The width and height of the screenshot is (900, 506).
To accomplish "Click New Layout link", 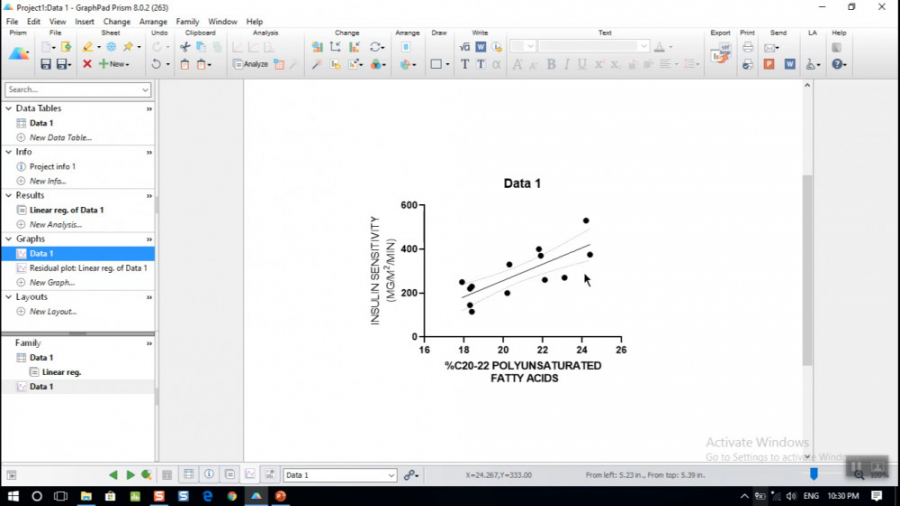I will (x=53, y=312).
